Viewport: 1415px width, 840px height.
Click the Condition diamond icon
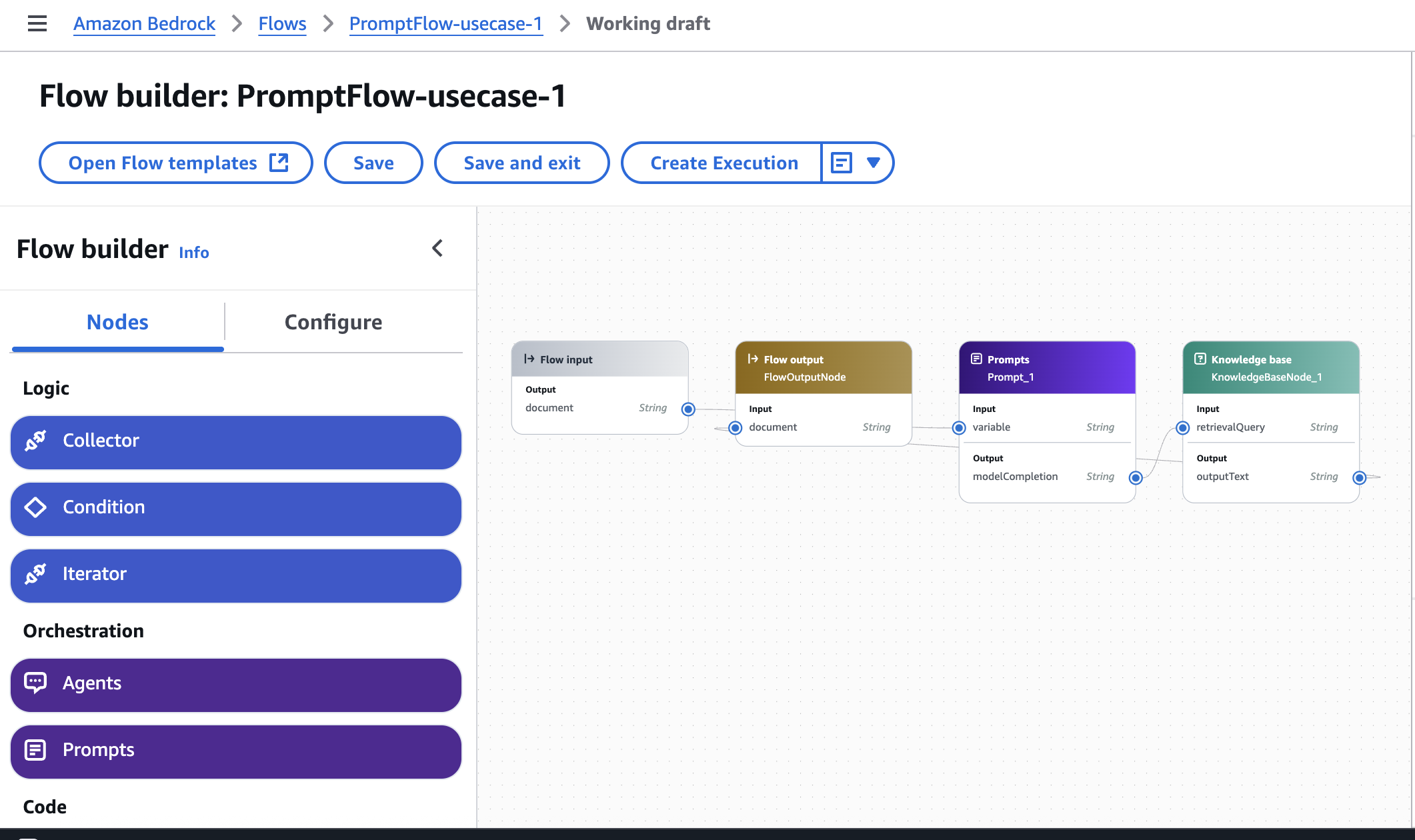[35, 507]
